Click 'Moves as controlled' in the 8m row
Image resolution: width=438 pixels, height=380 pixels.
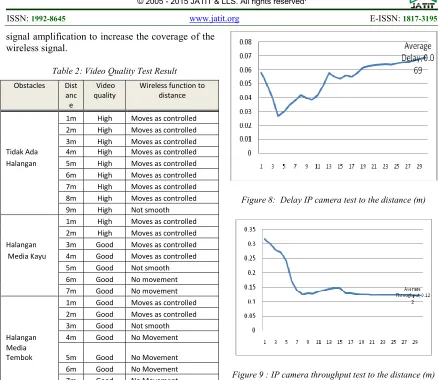pyautogui.click(x=164, y=198)
